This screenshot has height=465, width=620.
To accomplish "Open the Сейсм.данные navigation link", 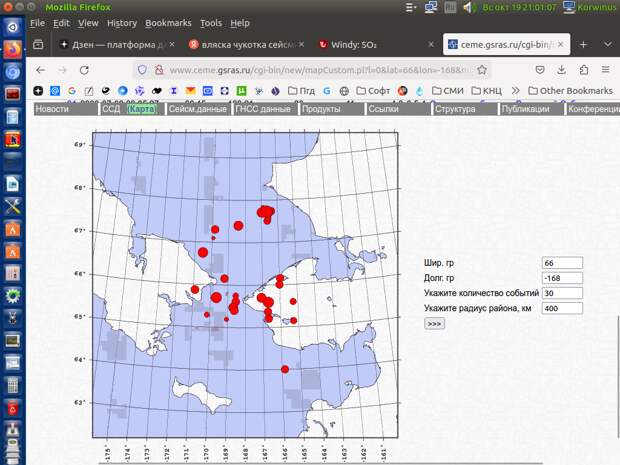I will coord(197,109).
